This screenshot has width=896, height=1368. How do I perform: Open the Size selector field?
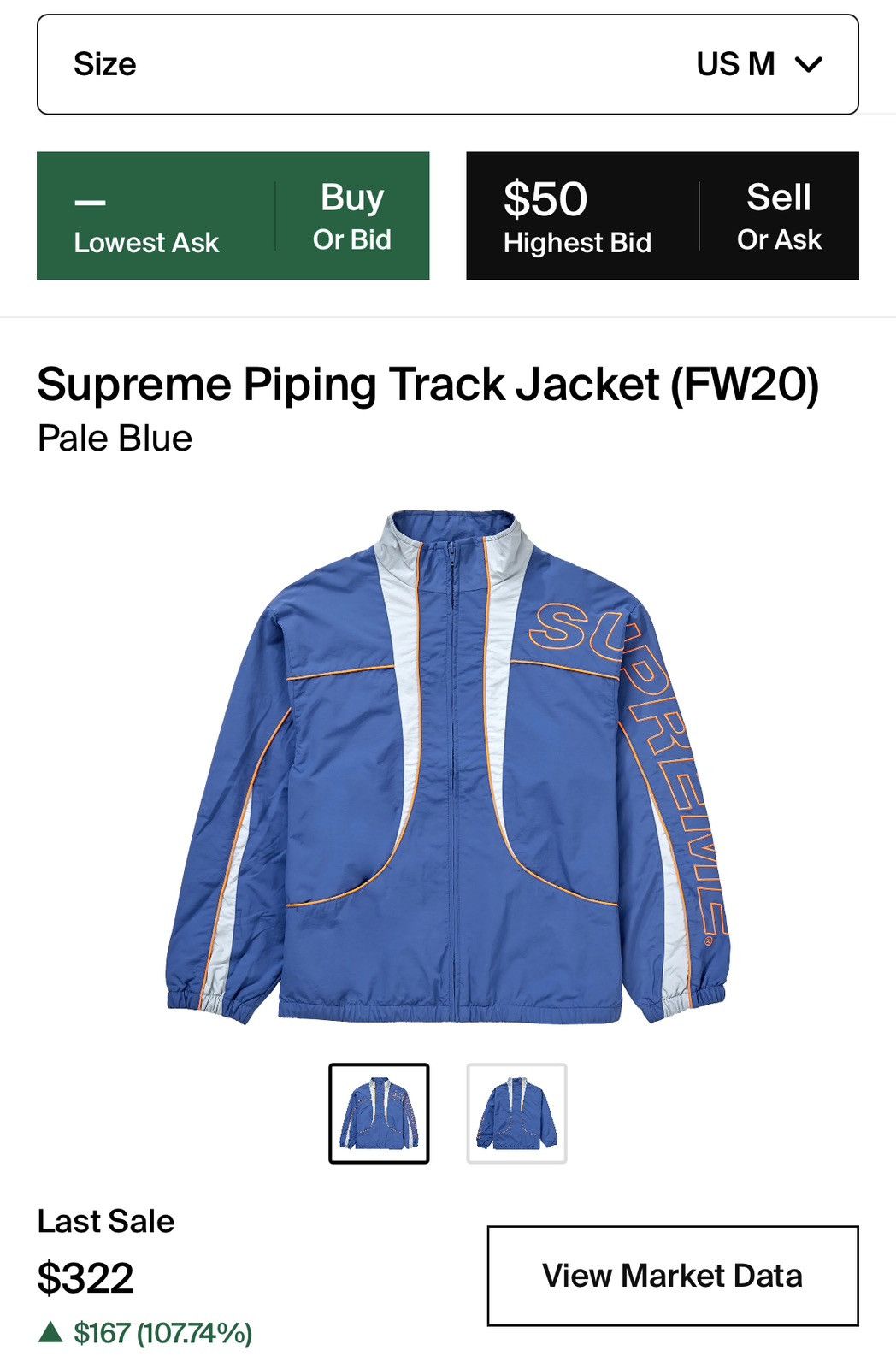[448, 64]
